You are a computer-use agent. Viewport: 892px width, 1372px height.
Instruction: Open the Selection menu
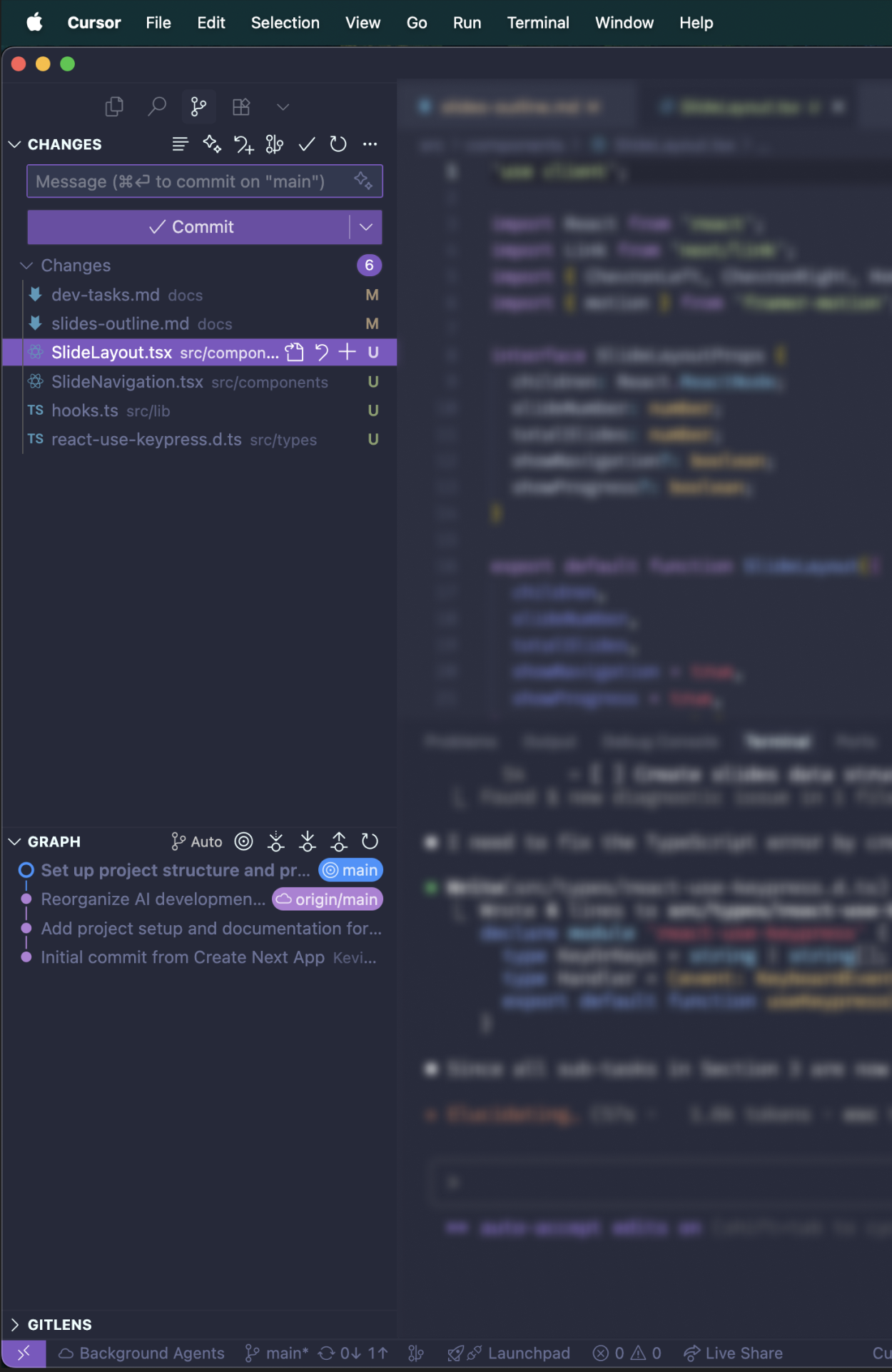tap(285, 23)
